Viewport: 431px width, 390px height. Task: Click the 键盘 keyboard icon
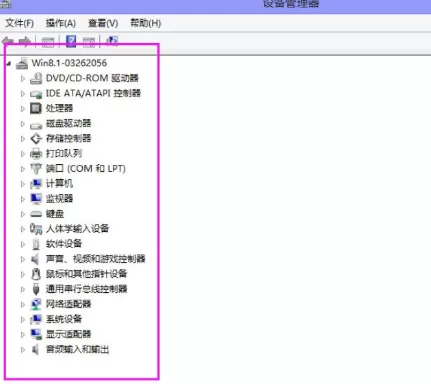tap(36, 214)
